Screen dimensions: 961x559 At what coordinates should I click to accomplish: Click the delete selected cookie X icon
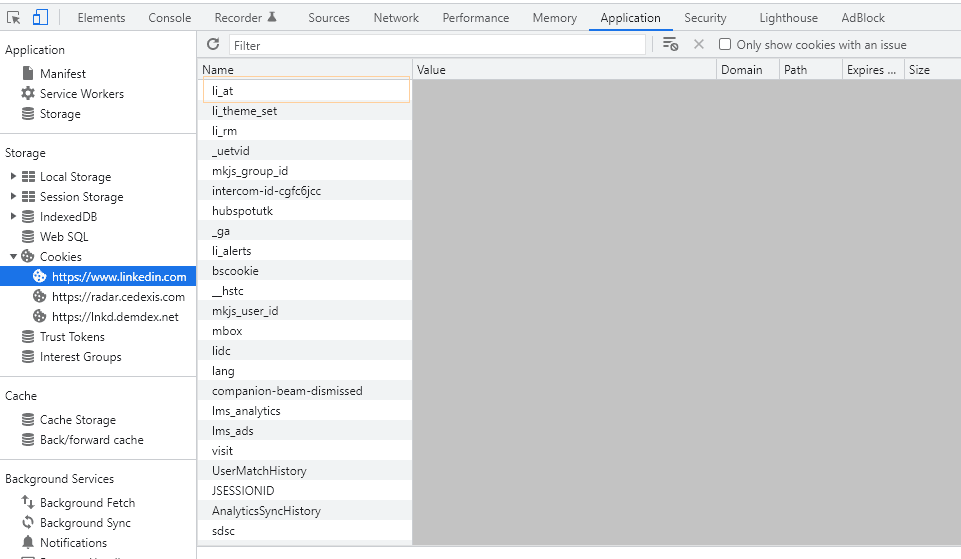699,44
